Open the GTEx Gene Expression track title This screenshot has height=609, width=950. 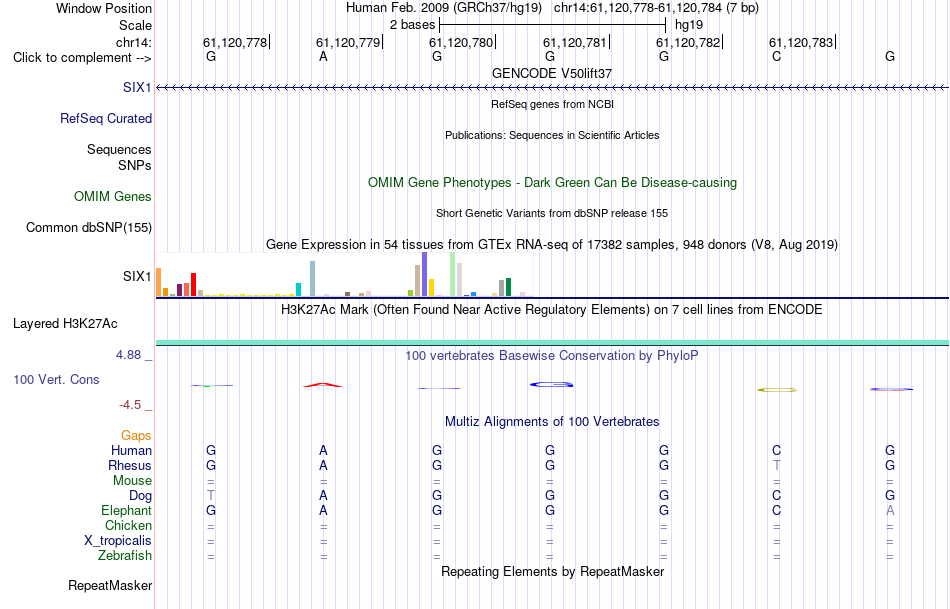click(x=552, y=245)
